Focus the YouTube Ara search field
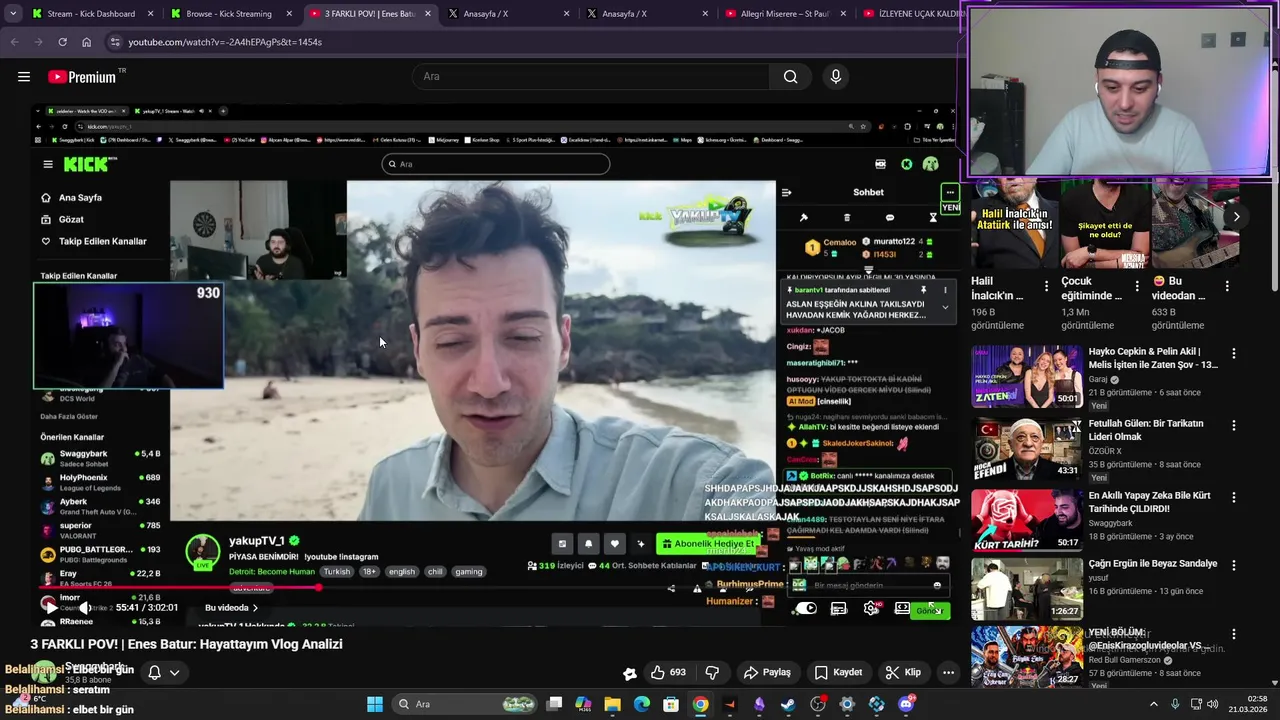This screenshot has height=720, width=1280. click(x=590, y=76)
